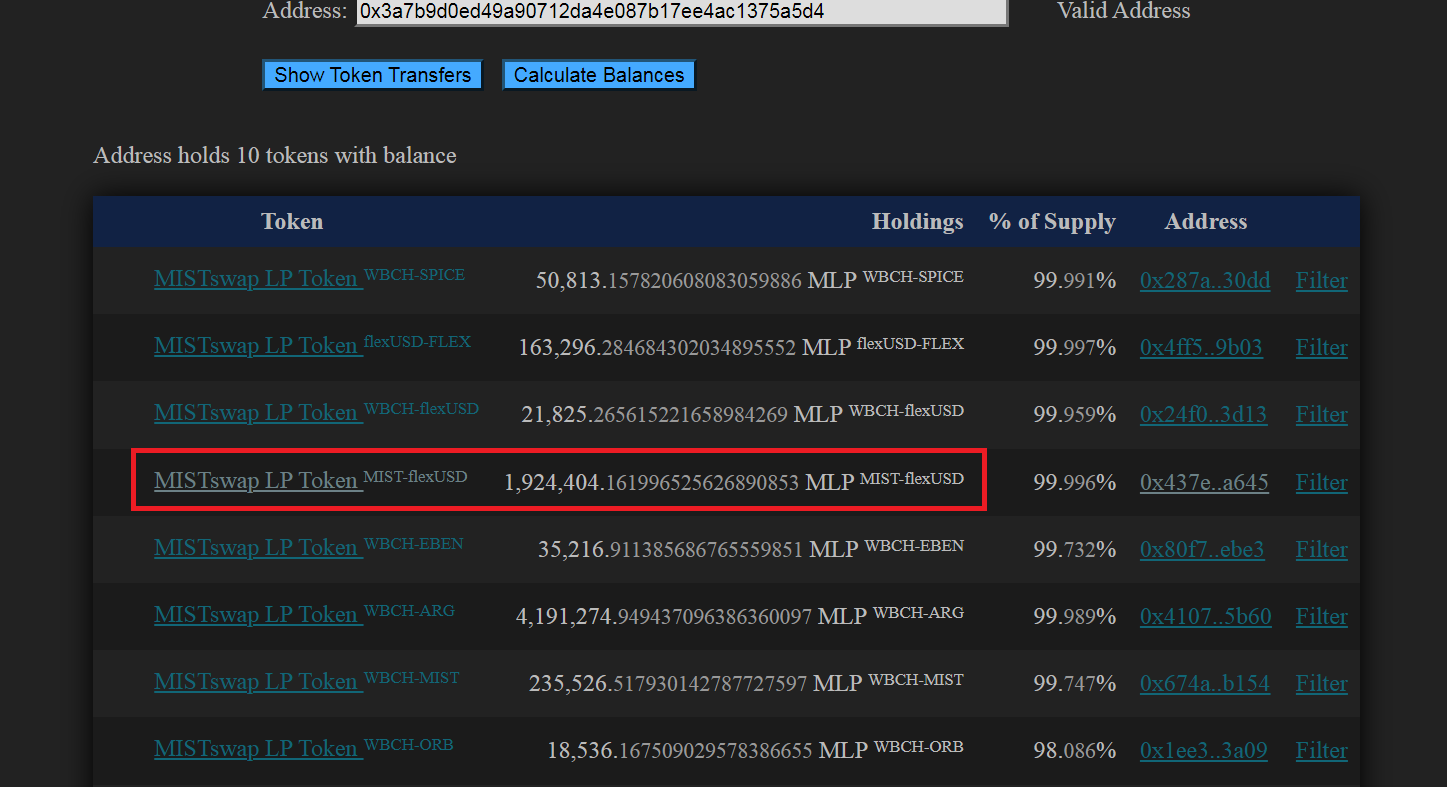Viewport: 1447px width, 787px height.
Task: Click supply percentage 99.989%
Action: [1075, 616]
